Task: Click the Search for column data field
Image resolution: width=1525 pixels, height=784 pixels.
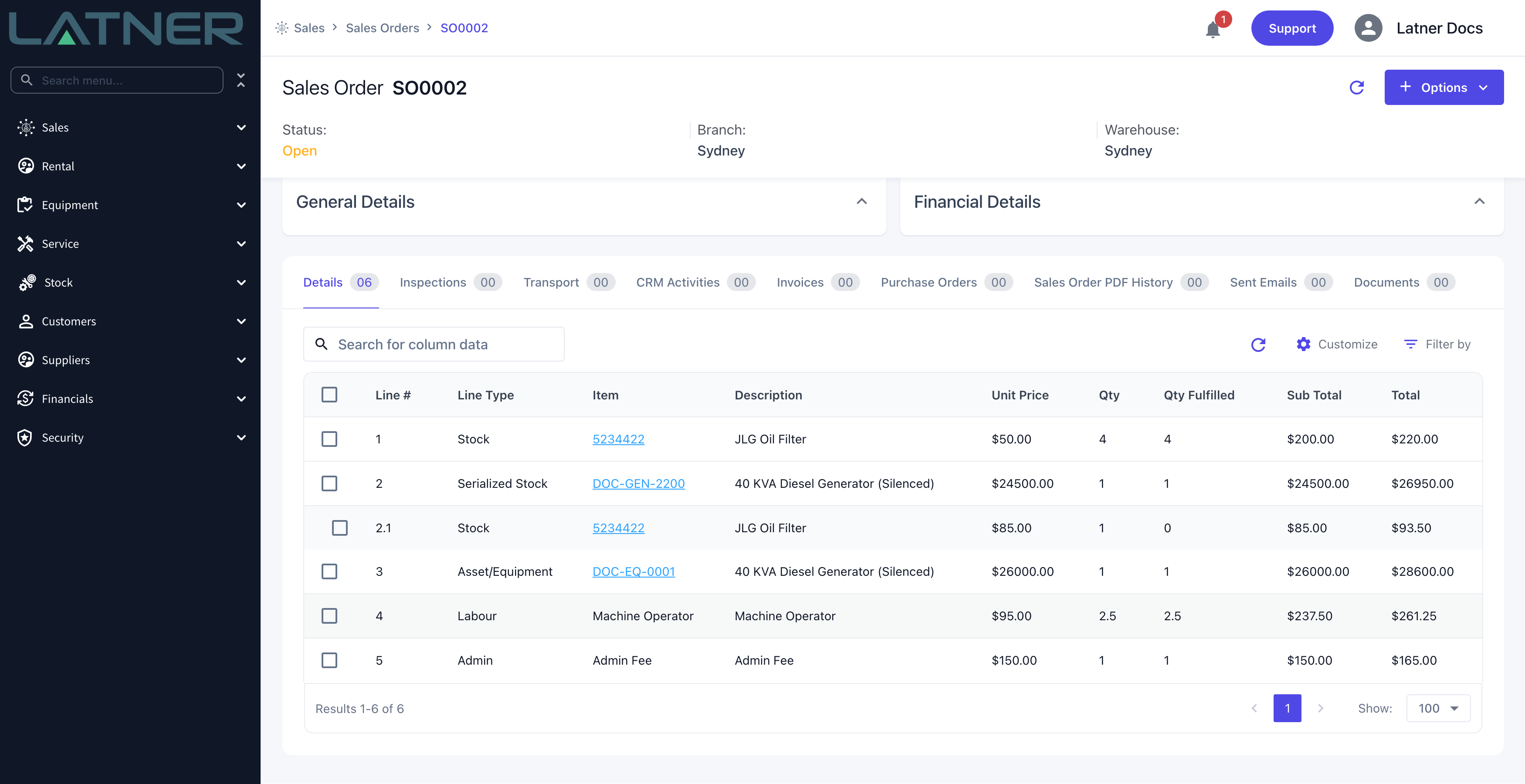Action: (434, 345)
